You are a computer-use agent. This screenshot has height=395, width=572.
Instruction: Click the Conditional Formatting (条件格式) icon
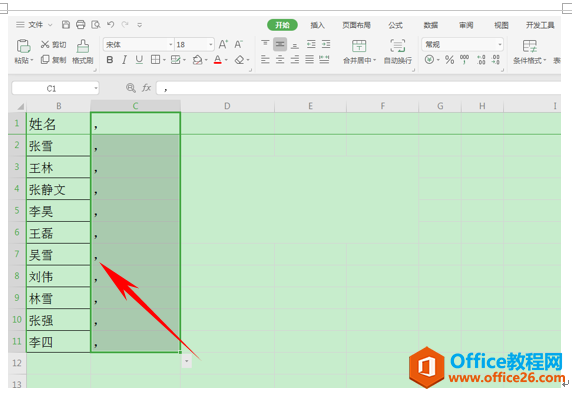(x=529, y=46)
